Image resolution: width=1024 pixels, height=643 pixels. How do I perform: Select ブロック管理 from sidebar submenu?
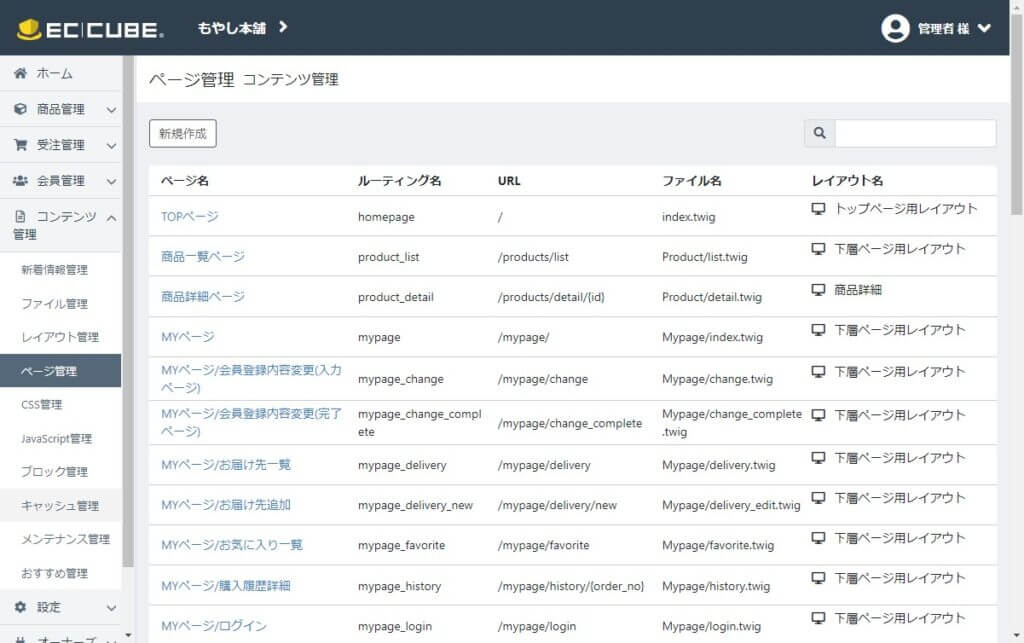coord(54,472)
